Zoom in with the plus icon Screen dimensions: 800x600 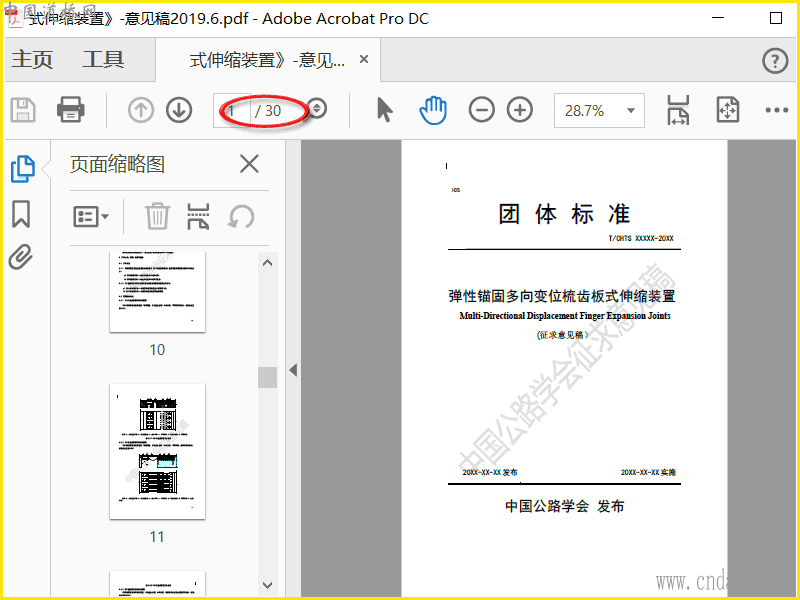coord(520,110)
